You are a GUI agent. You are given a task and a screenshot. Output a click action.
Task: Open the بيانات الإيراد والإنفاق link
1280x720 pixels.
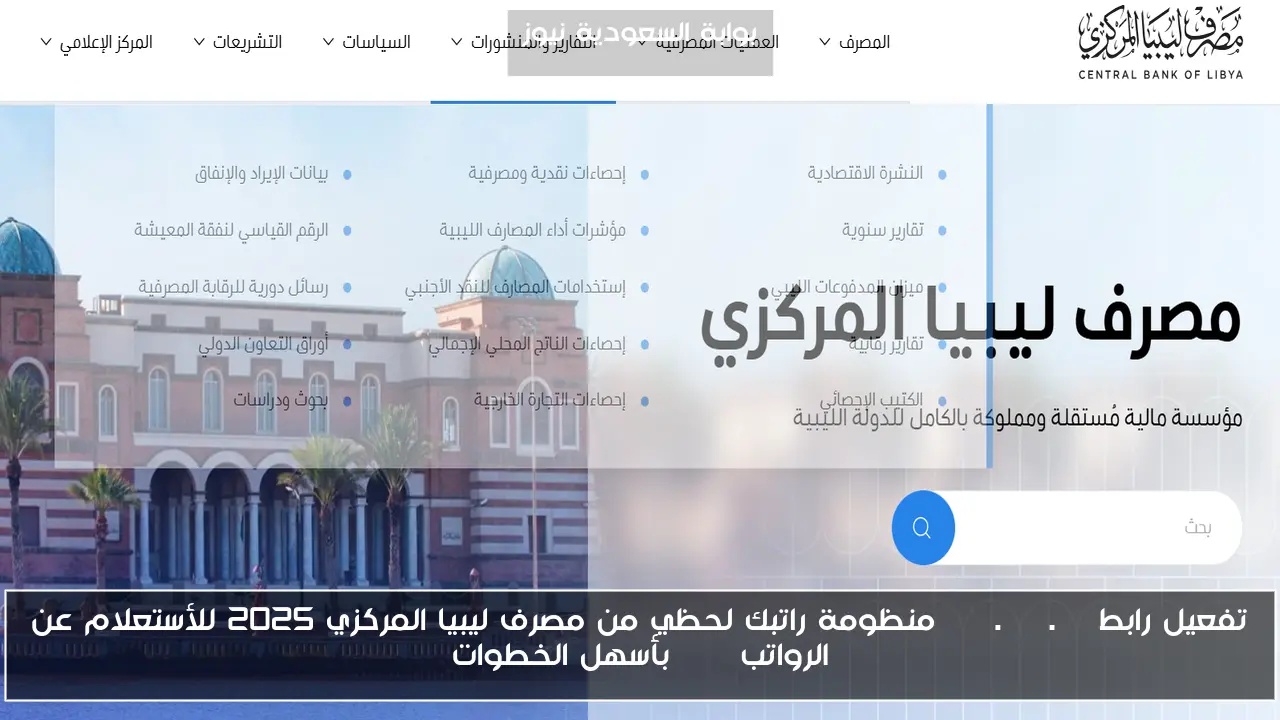pos(261,173)
